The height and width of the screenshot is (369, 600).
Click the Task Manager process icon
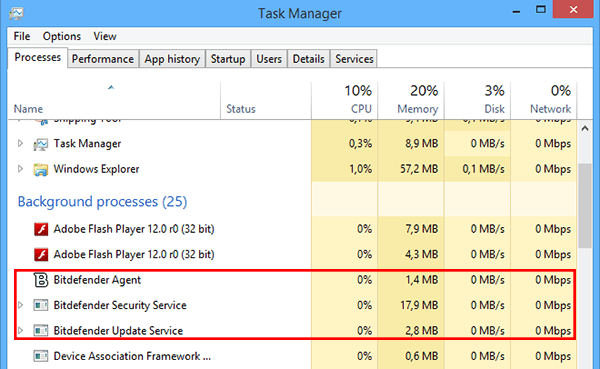41,144
